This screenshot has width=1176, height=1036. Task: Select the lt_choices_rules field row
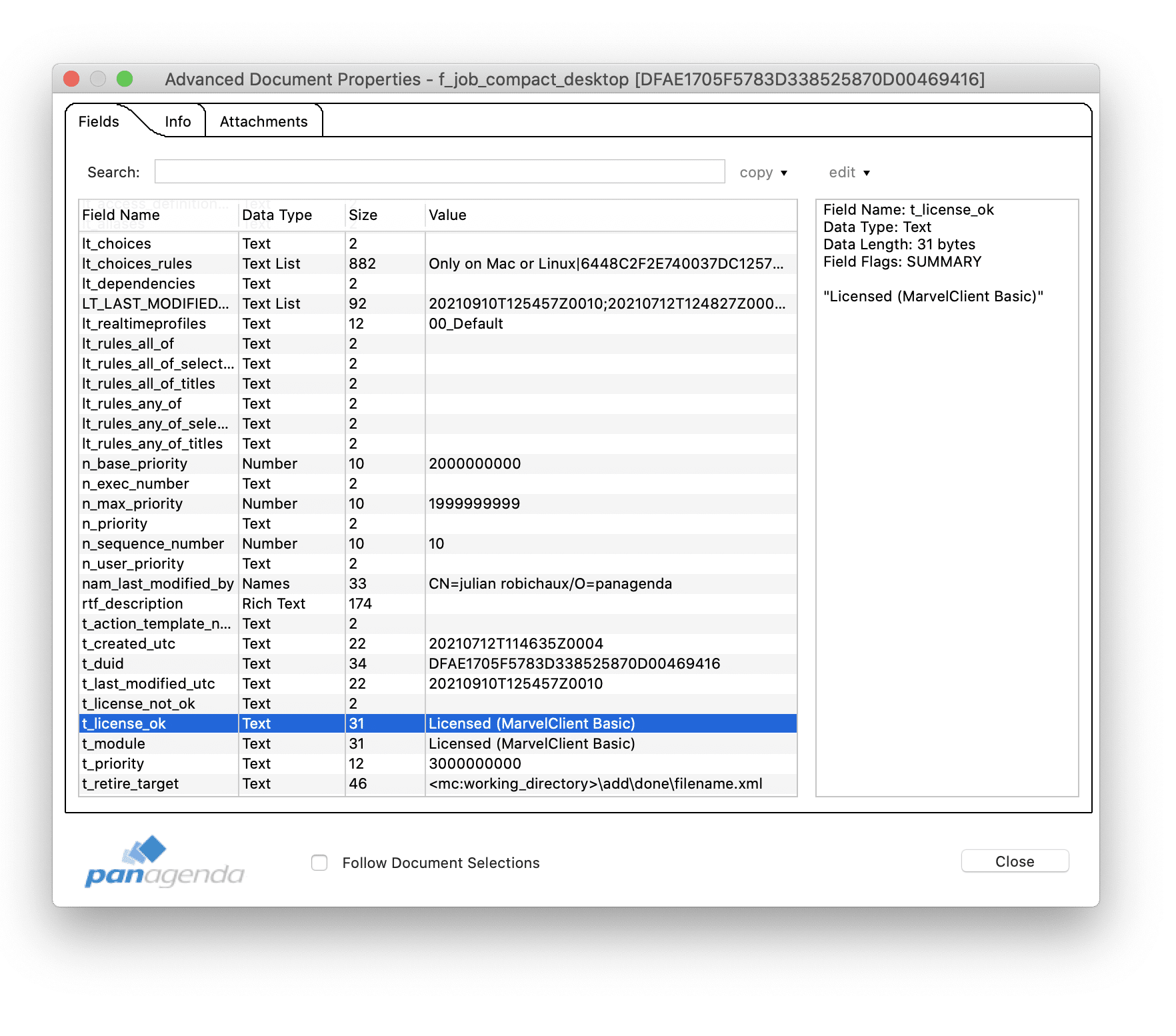(437, 263)
